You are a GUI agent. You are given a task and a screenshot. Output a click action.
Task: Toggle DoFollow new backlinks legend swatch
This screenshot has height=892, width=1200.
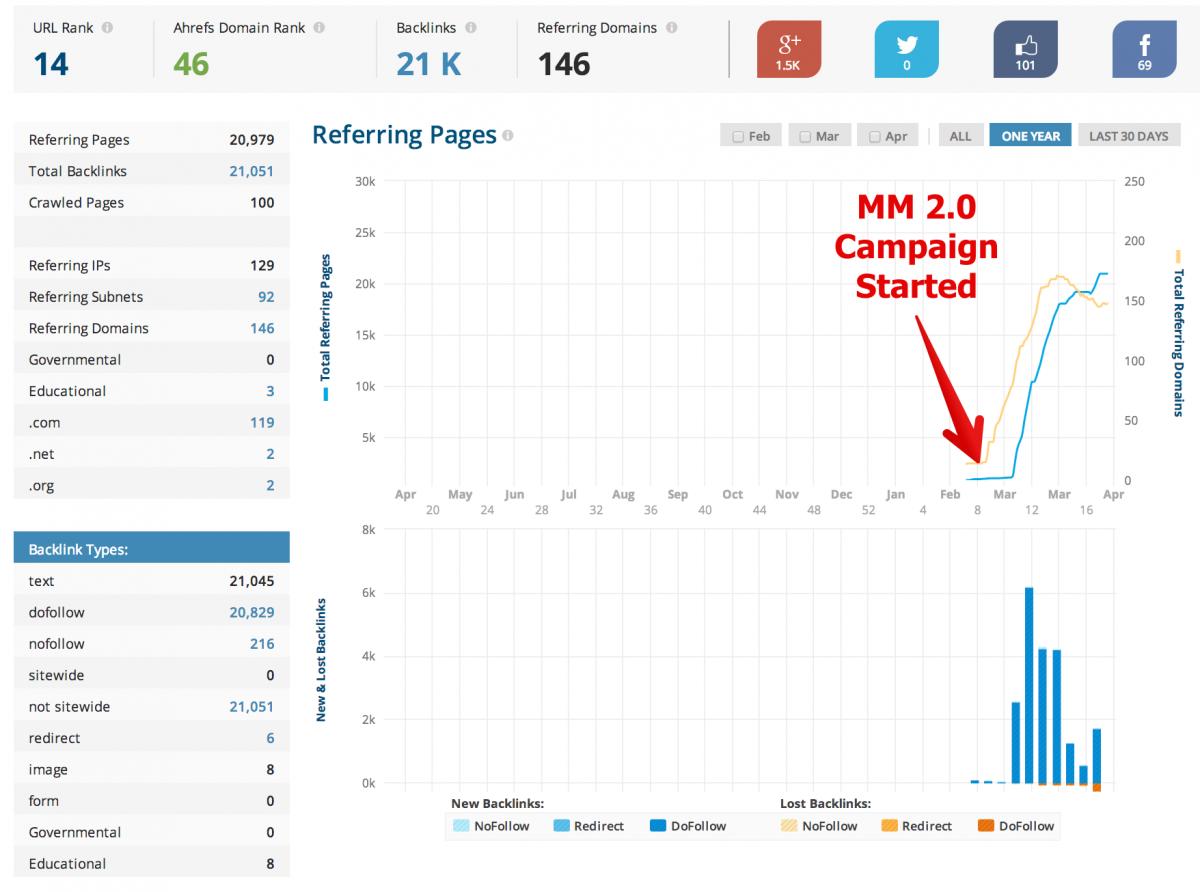658,826
